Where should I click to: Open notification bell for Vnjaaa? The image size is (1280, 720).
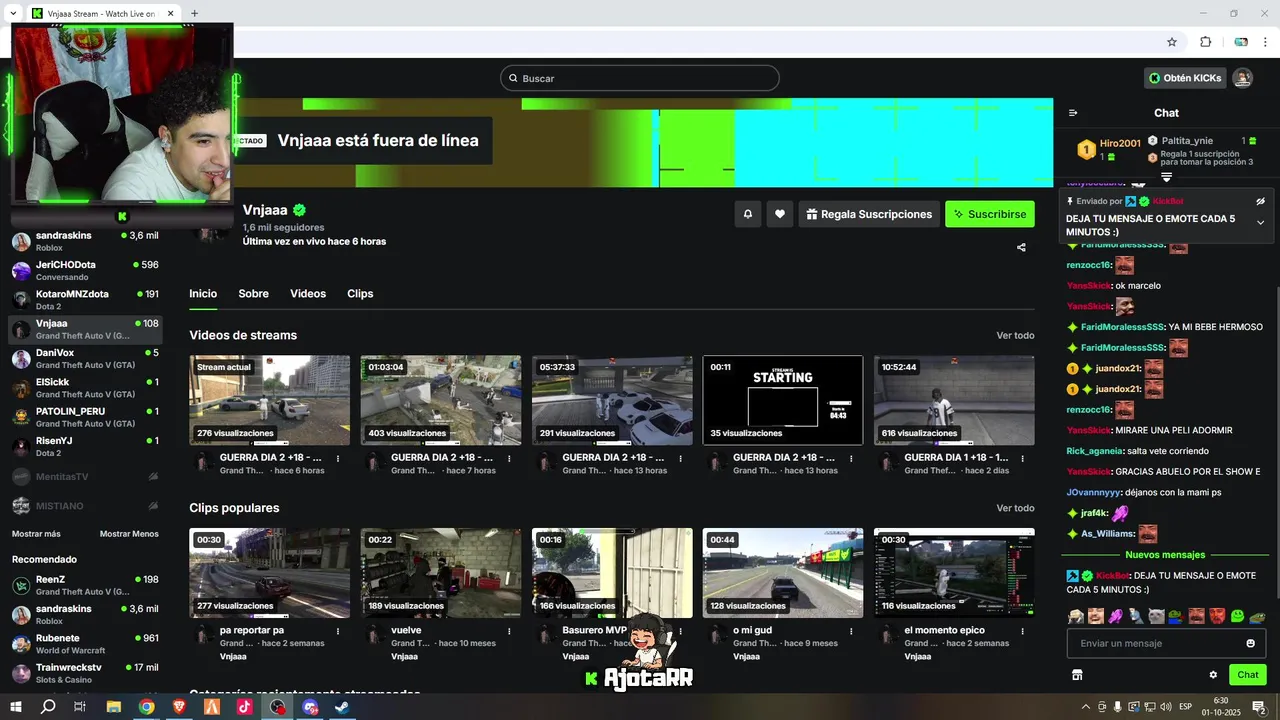point(747,214)
